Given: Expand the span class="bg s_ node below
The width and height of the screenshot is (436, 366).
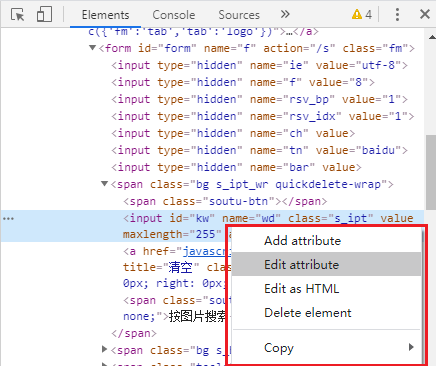Looking at the screenshot, I should click(x=105, y=349).
